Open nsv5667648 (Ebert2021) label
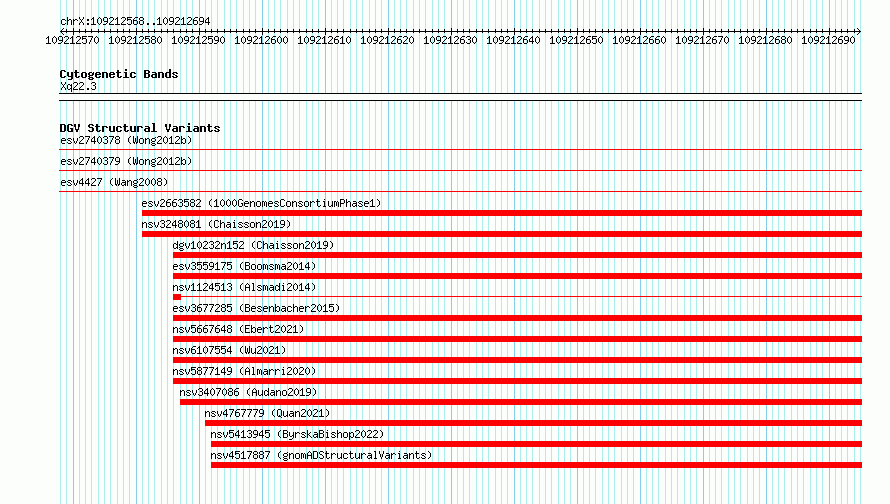Screen dimensions: 890x504 (x=238, y=329)
